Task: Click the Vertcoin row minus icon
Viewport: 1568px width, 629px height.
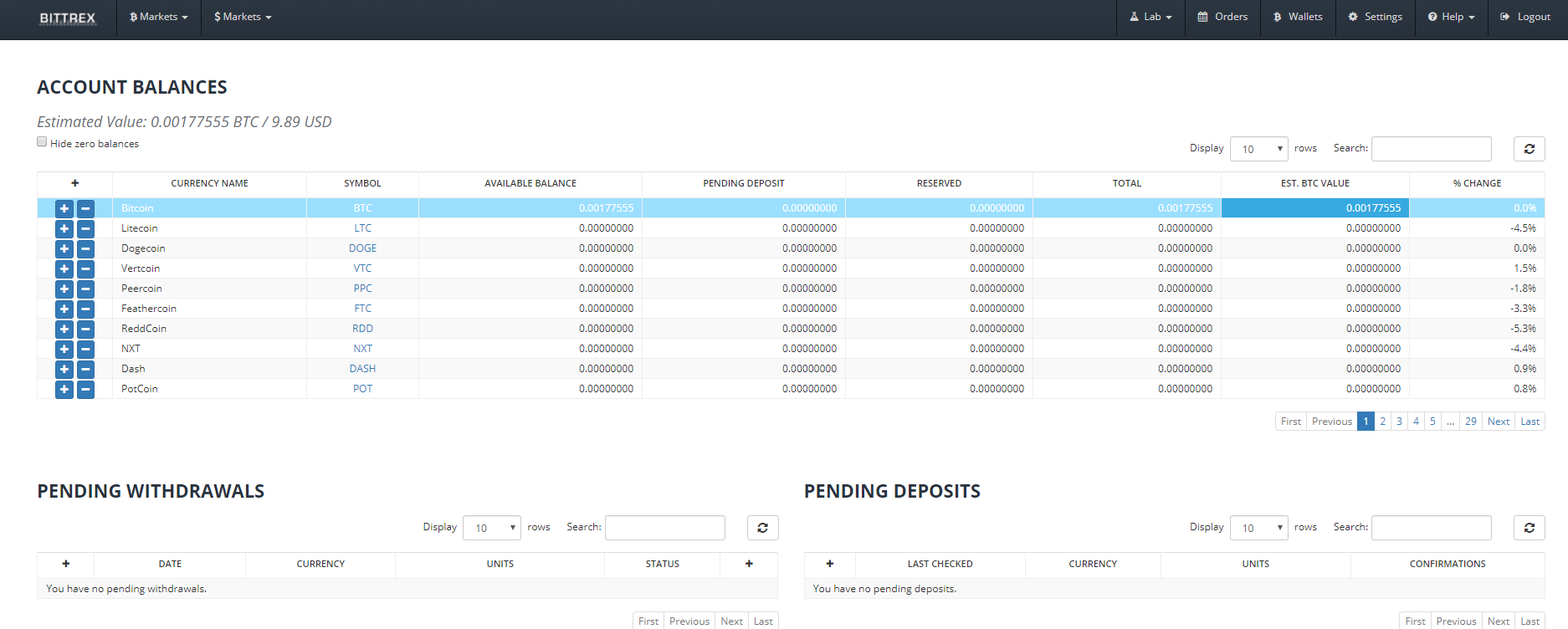Action: click(x=85, y=268)
